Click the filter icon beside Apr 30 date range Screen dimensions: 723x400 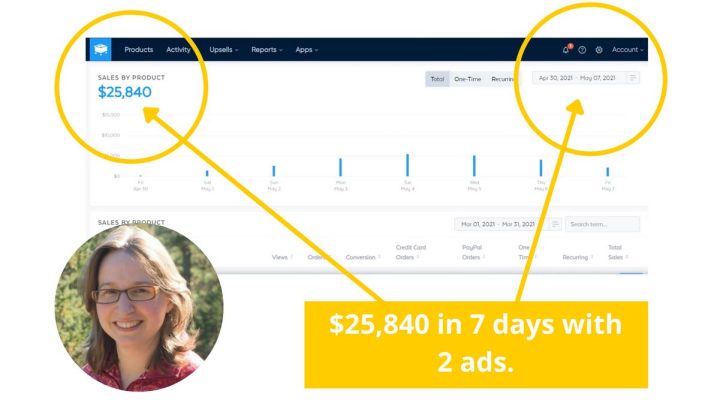(x=633, y=78)
